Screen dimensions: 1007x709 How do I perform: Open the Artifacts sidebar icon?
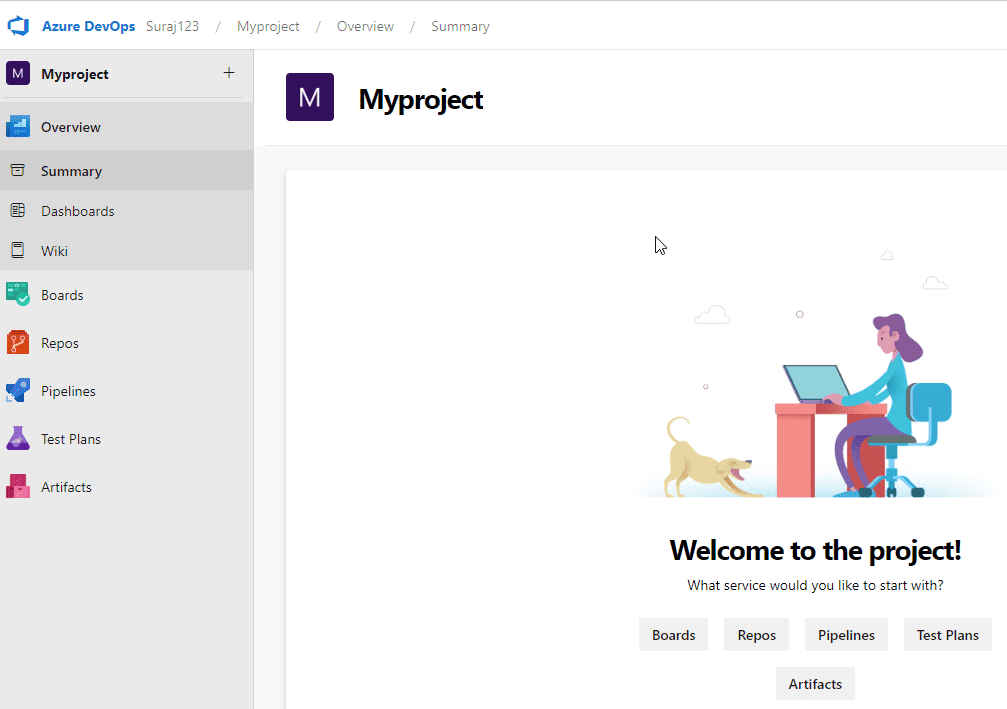(x=18, y=487)
